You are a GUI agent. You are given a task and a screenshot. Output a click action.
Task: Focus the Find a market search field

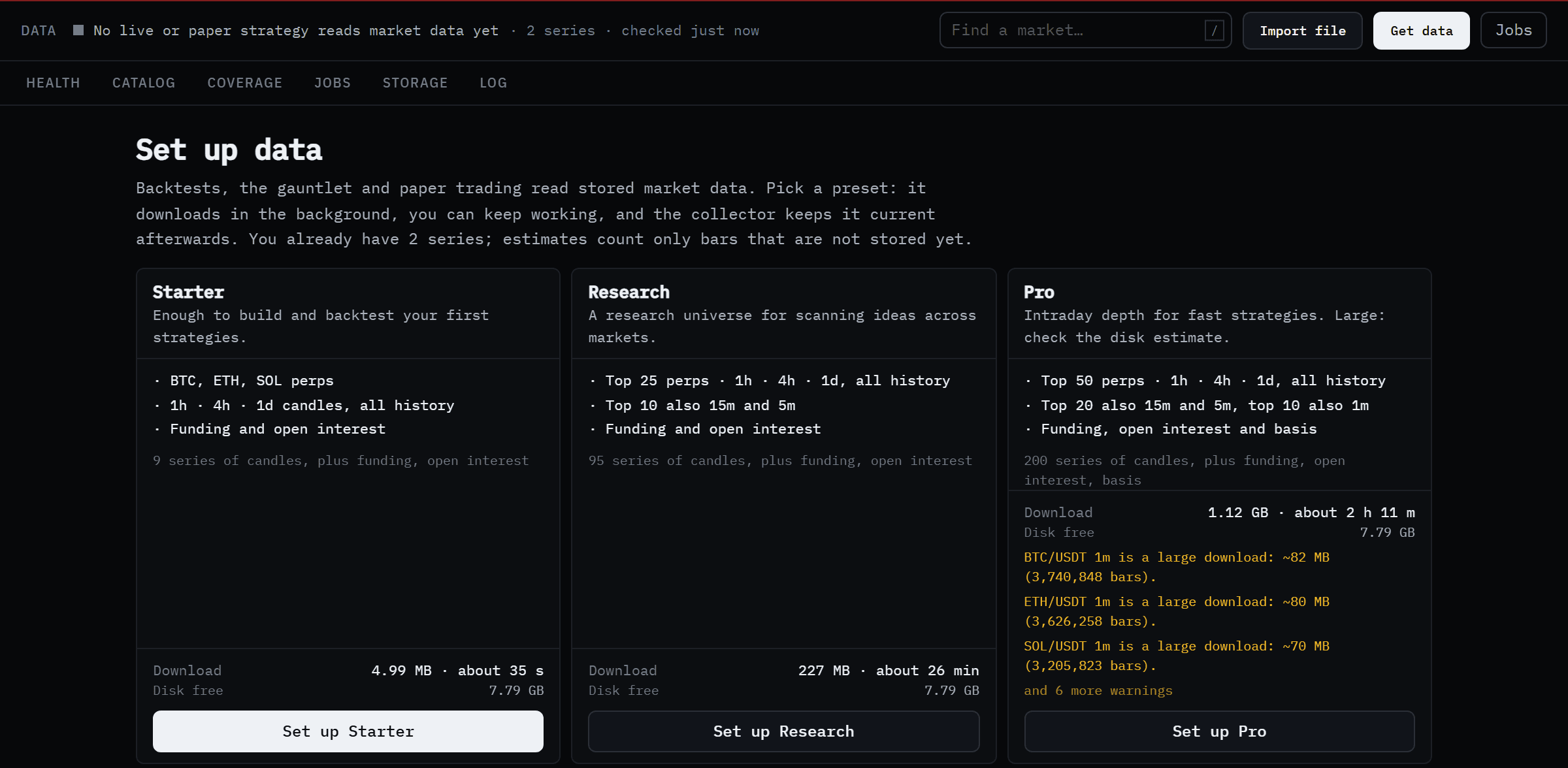coord(1085,30)
